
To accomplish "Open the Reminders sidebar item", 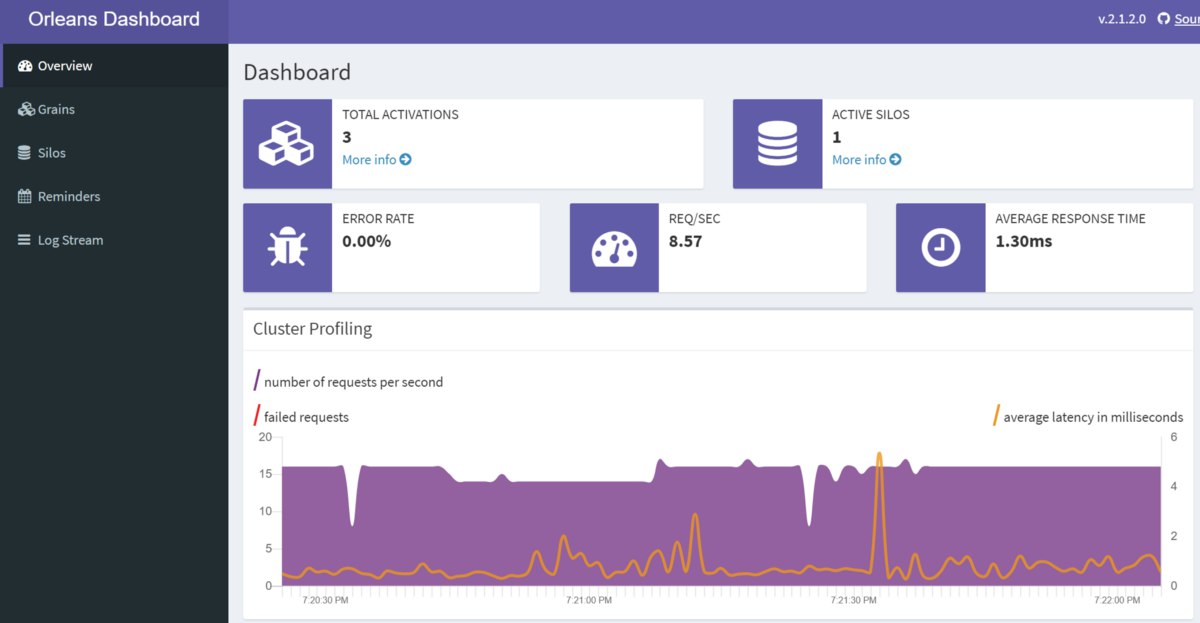I will (114, 197).
